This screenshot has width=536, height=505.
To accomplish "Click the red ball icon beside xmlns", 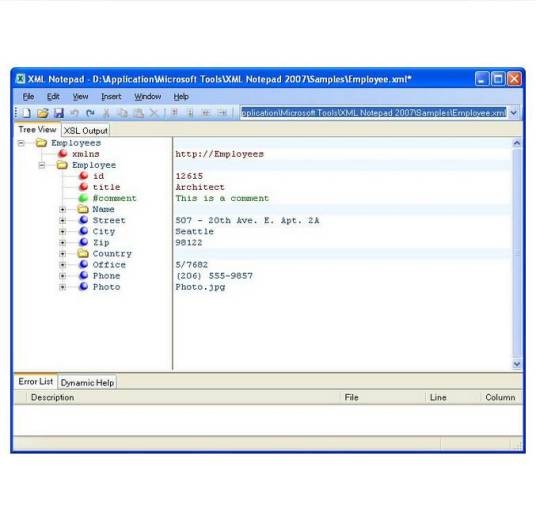I will (x=63, y=154).
